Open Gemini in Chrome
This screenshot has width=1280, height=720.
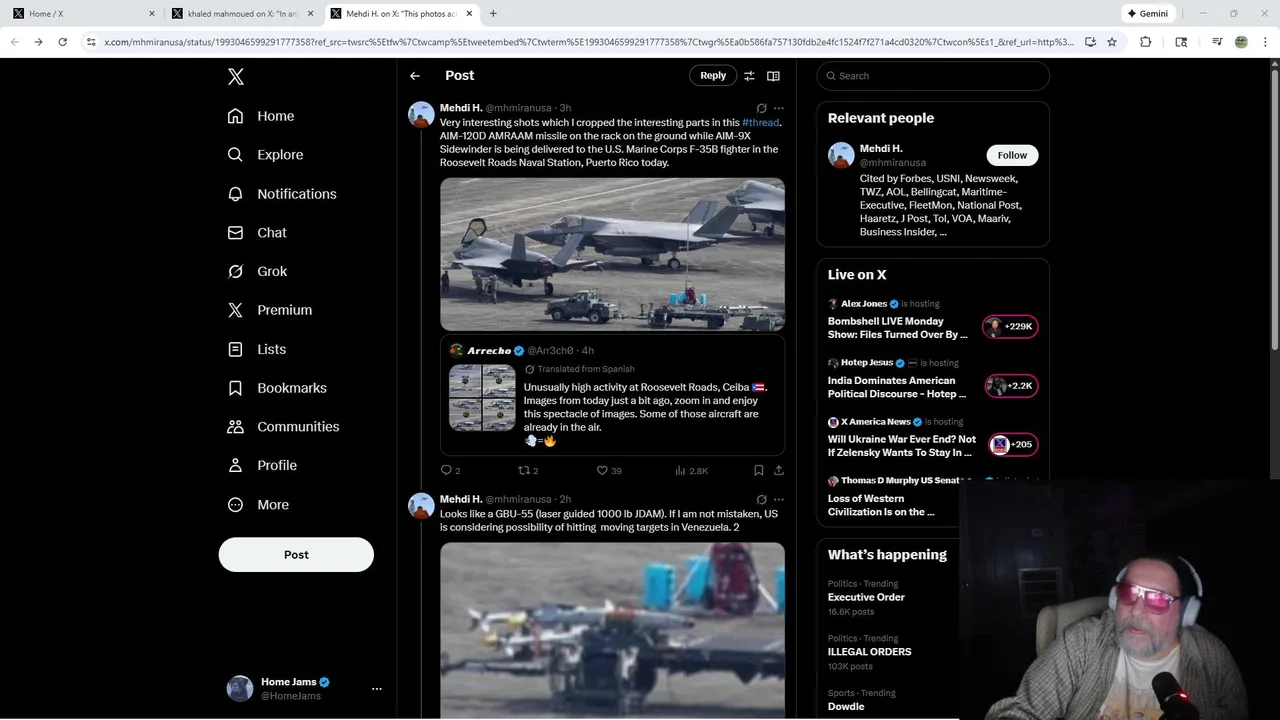[x=1148, y=14]
